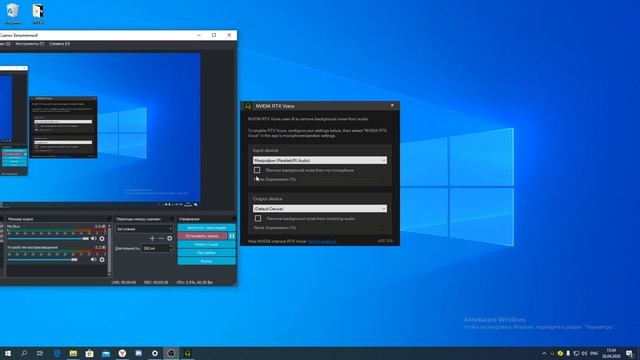The height and width of the screenshot is (360, 640).
Task: Open transition properties gear in OBS
Action: point(170,238)
